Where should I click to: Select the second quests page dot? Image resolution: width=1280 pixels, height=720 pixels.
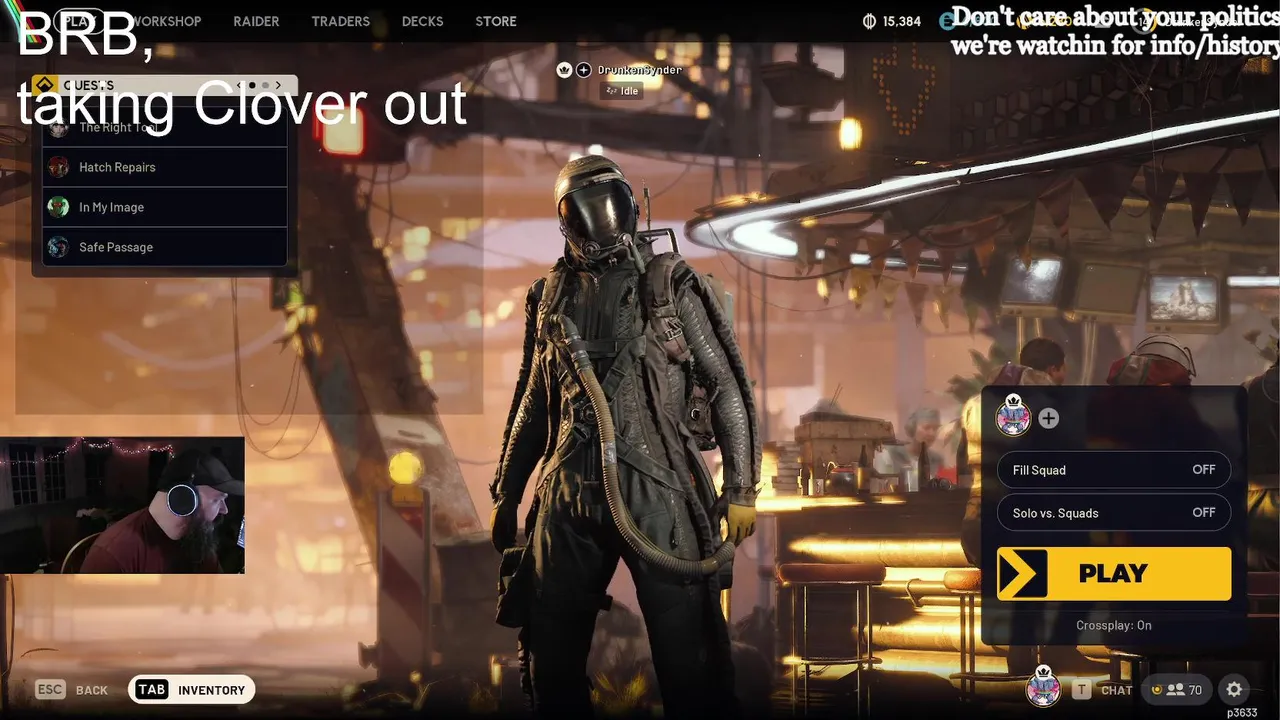[x=264, y=85]
